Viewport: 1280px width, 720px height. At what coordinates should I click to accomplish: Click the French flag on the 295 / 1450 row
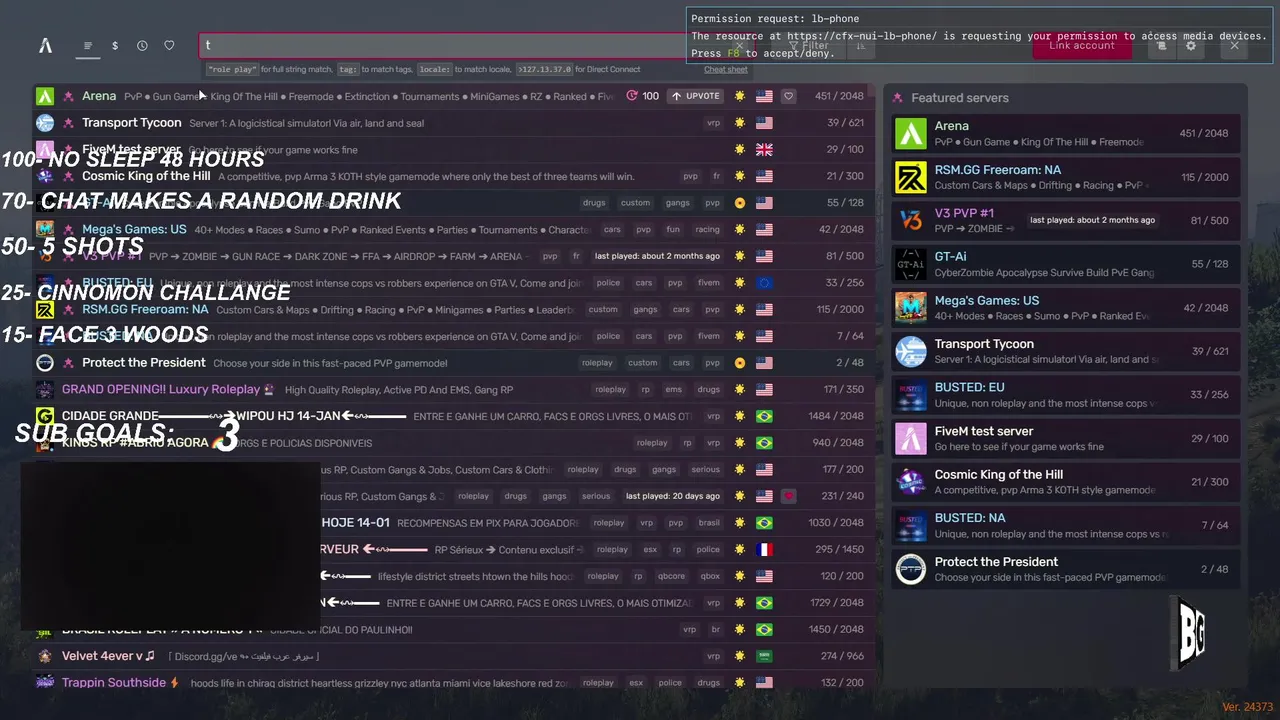pyautogui.click(x=764, y=549)
